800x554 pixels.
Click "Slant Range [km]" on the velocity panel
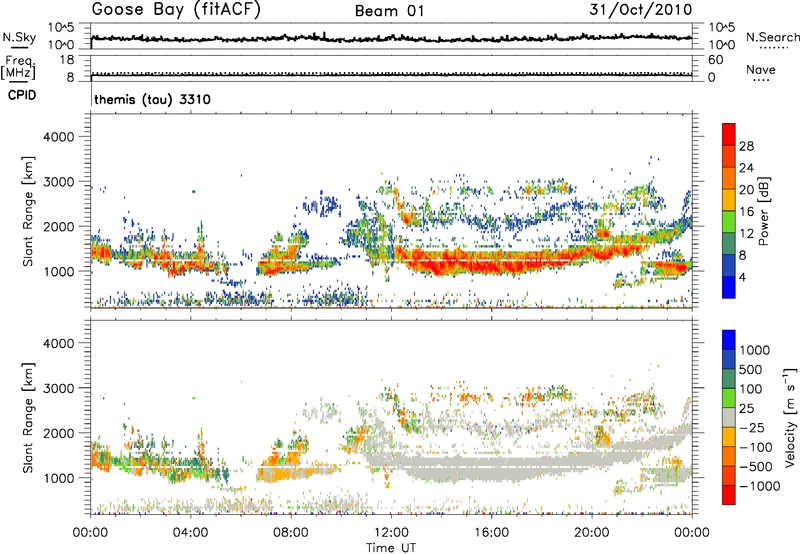tap(28, 418)
